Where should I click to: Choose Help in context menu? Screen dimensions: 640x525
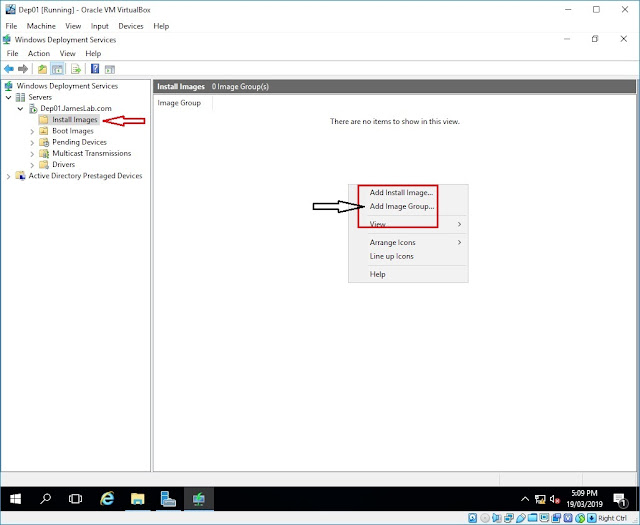(x=408, y=274)
